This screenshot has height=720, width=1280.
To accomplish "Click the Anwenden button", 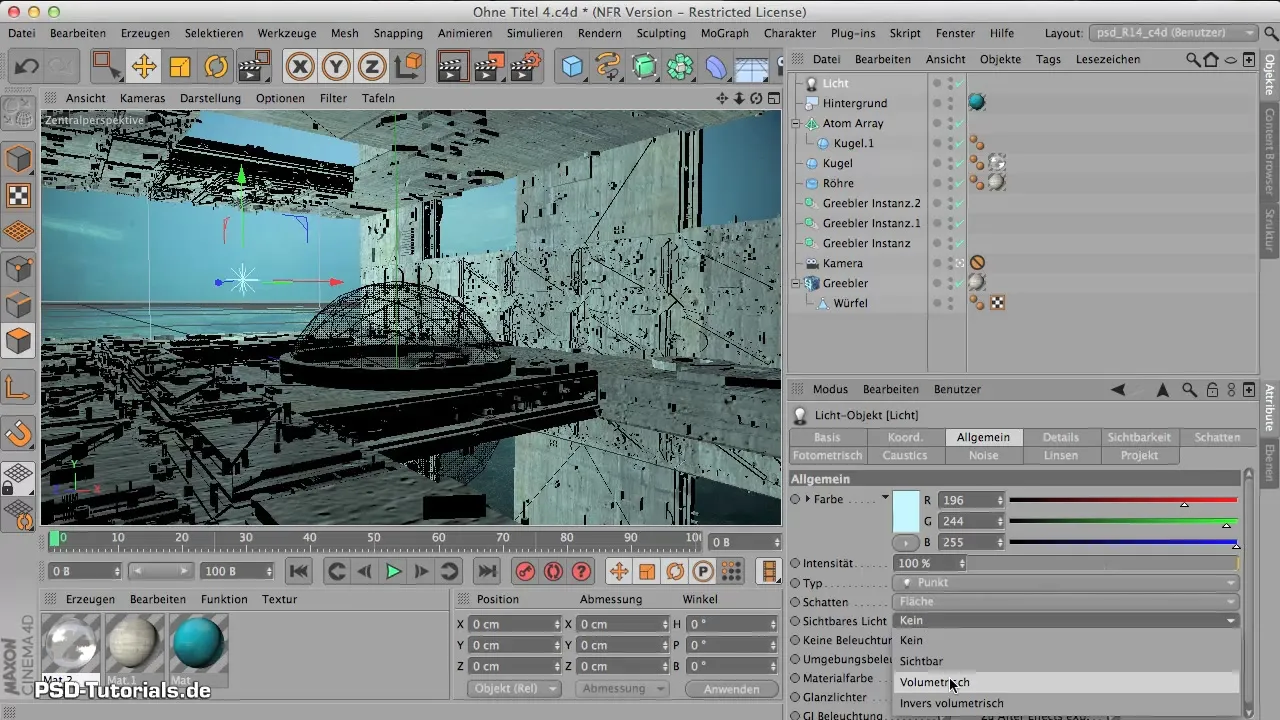I will [732, 689].
